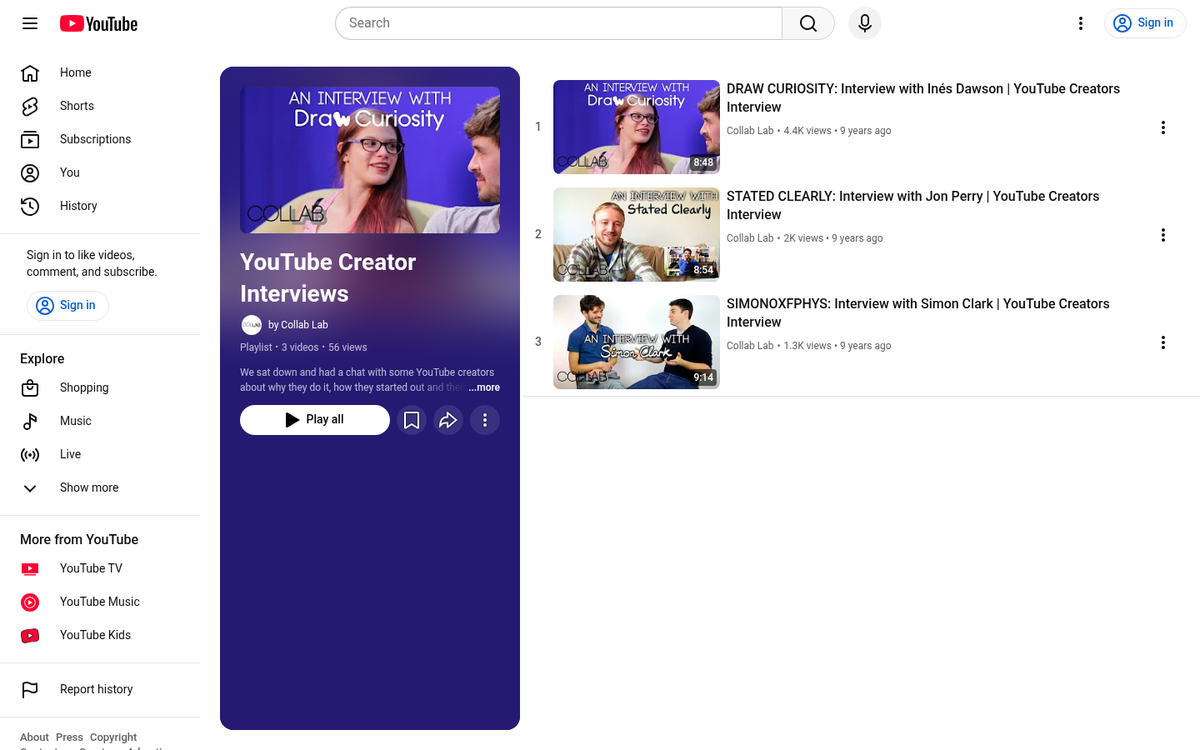This screenshot has height=750, width=1200.
Task: Click Sign in button at top right
Action: tap(1144, 23)
